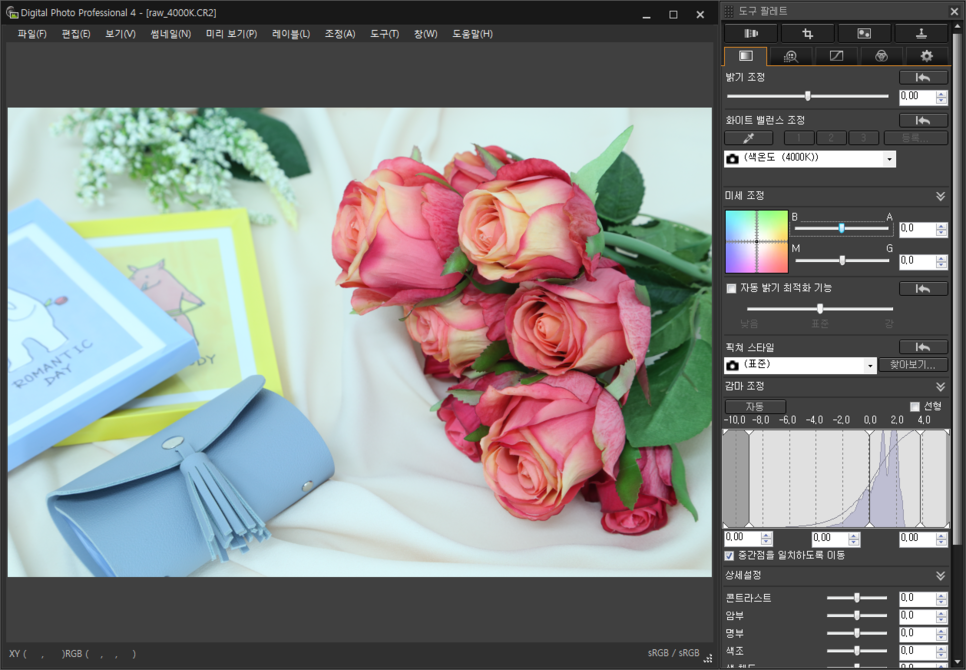Click the B-A blue amber slider
This screenshot has height=670, width=966.
point(842,228)
